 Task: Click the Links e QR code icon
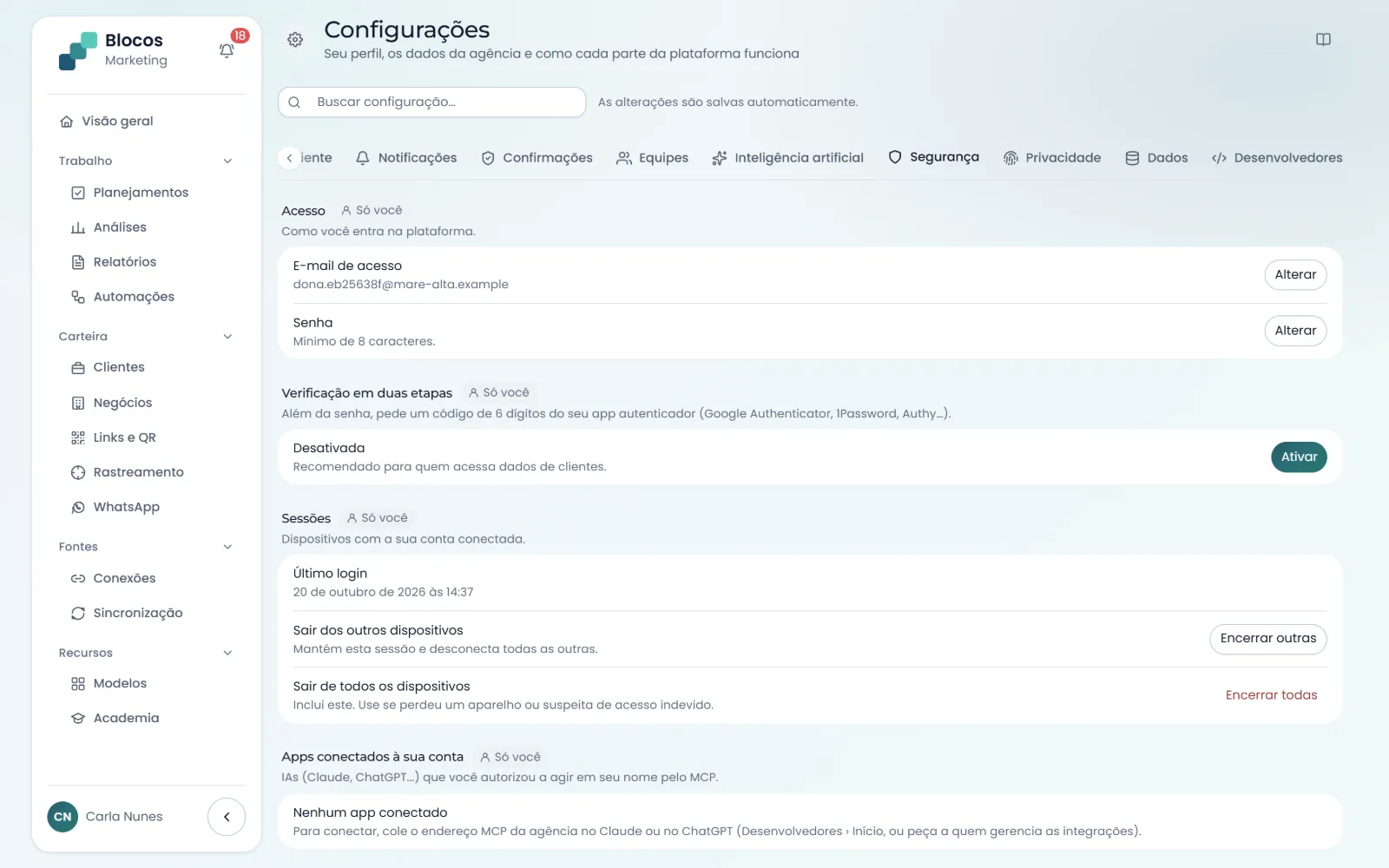coord(78,437)
